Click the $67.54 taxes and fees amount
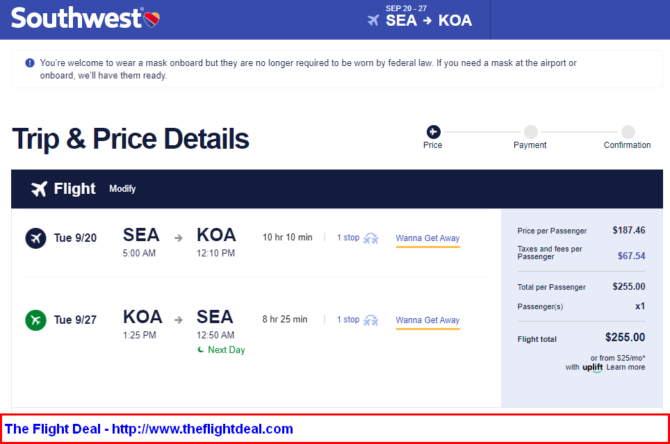This screenshot has height=444, width=670. (631, 256)
